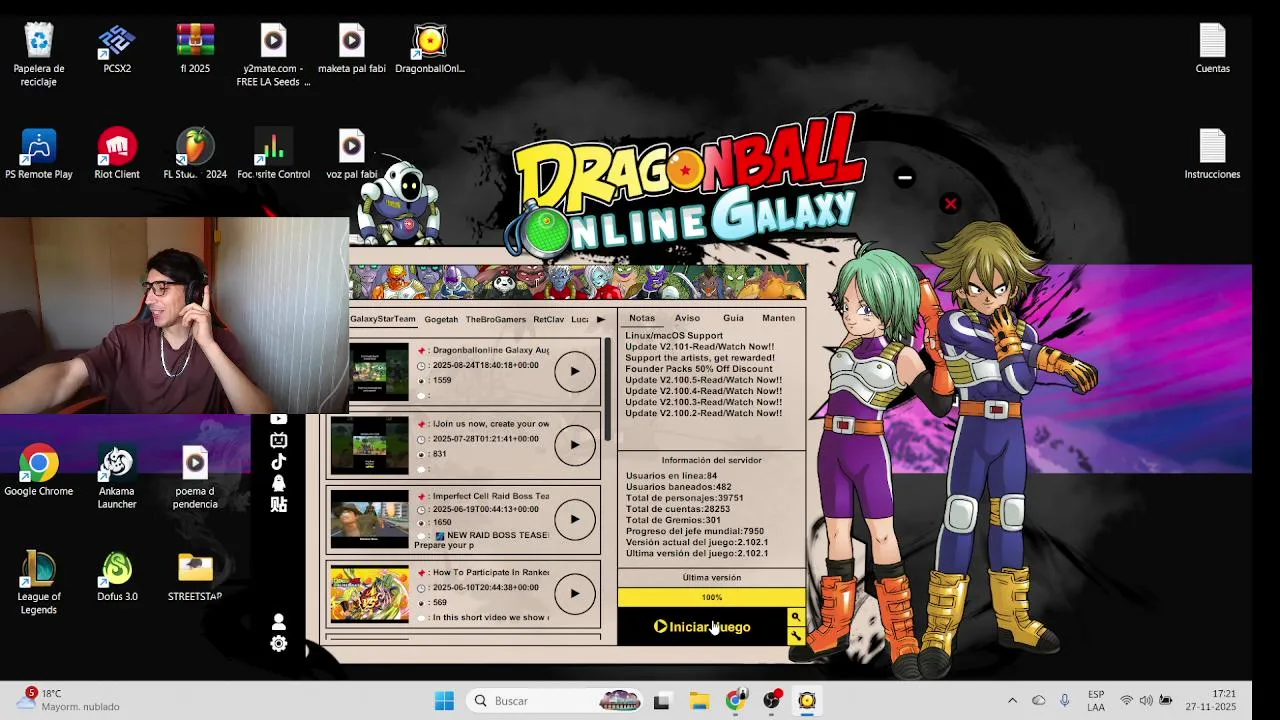Viewport: 1280px width, 720px height.
Task: Click the 100% update progress bar
Action: (711, 597)
